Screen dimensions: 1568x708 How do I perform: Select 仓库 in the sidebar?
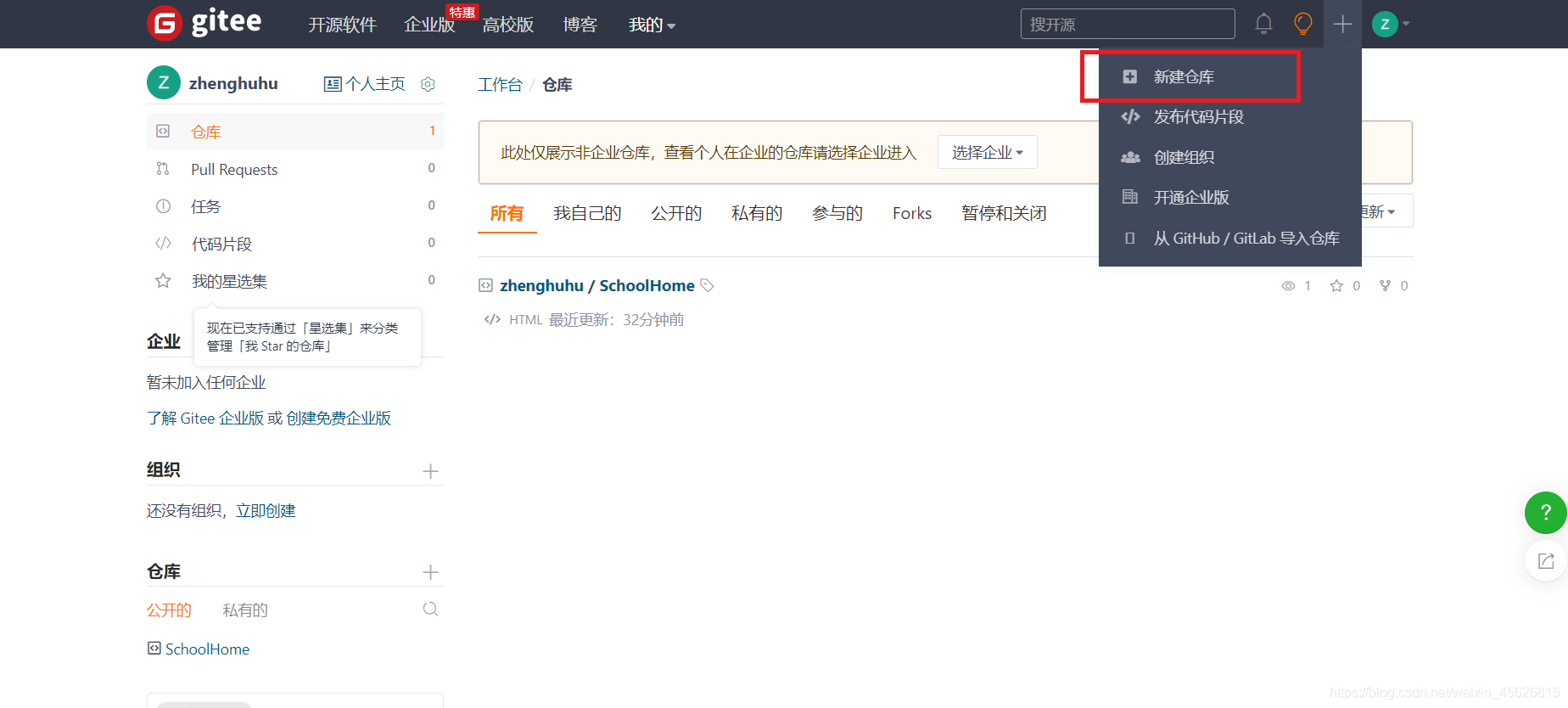pyautogui.click(x=294, y=132)
